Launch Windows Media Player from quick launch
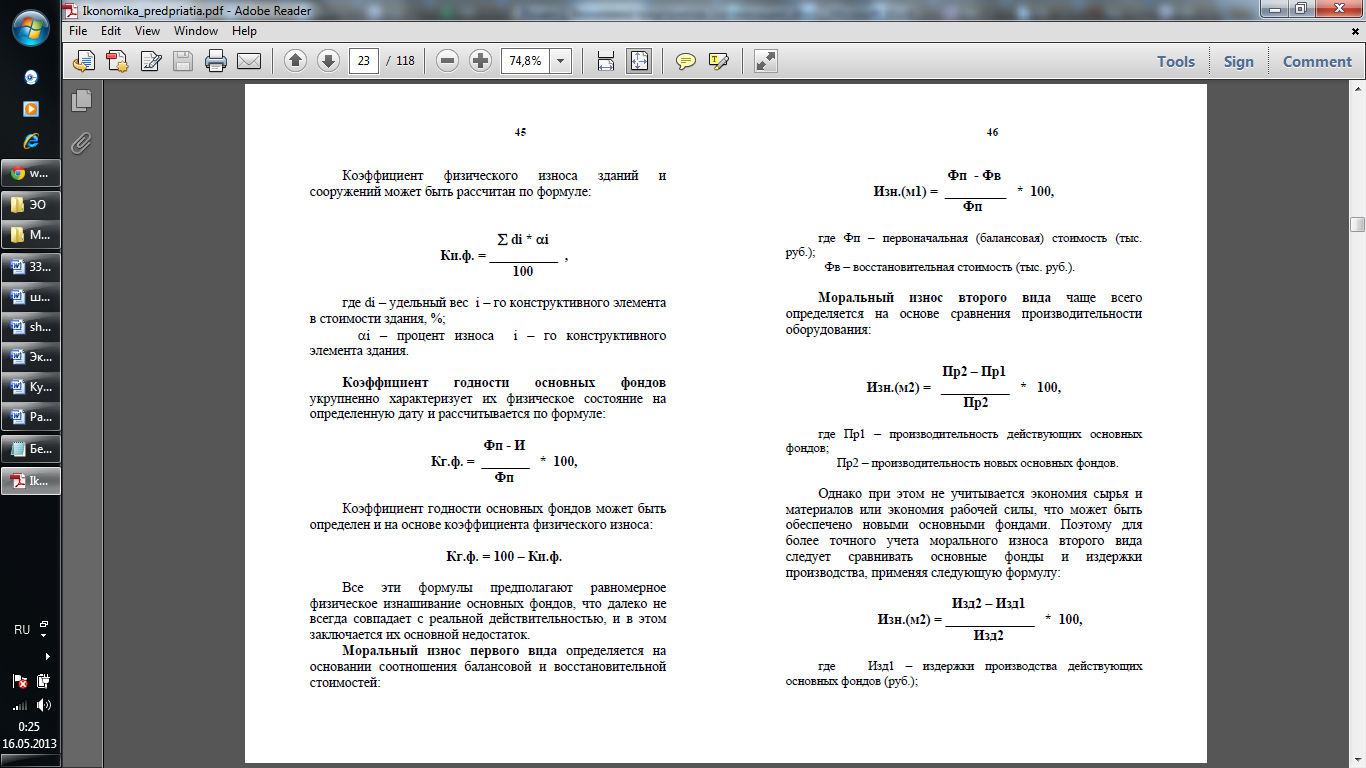Screen dimensions: 1366x768 click(x=31, y=109)
